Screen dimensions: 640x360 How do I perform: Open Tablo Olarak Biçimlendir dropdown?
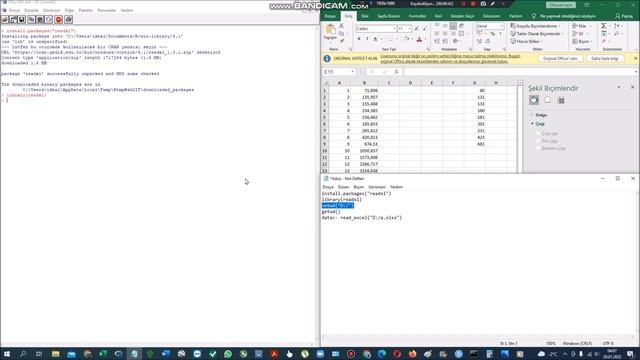click(537, 34)
